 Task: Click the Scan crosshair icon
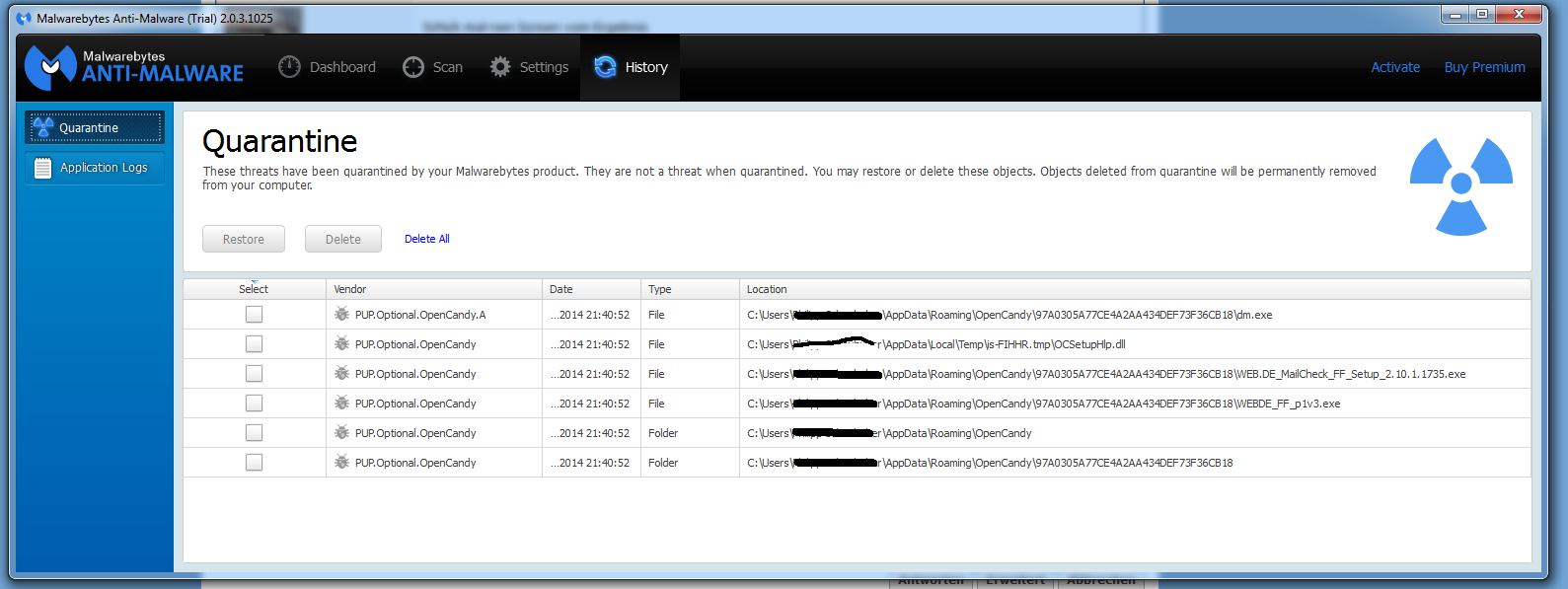[x=413, y=67]
